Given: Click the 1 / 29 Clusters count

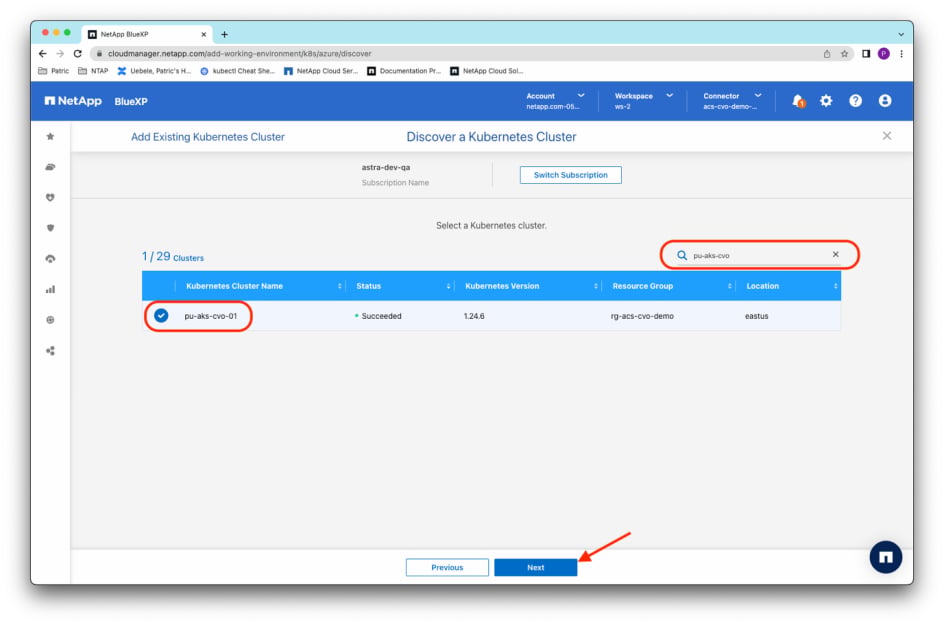Looking at the screenshot, I should click(x=173, y=257).
